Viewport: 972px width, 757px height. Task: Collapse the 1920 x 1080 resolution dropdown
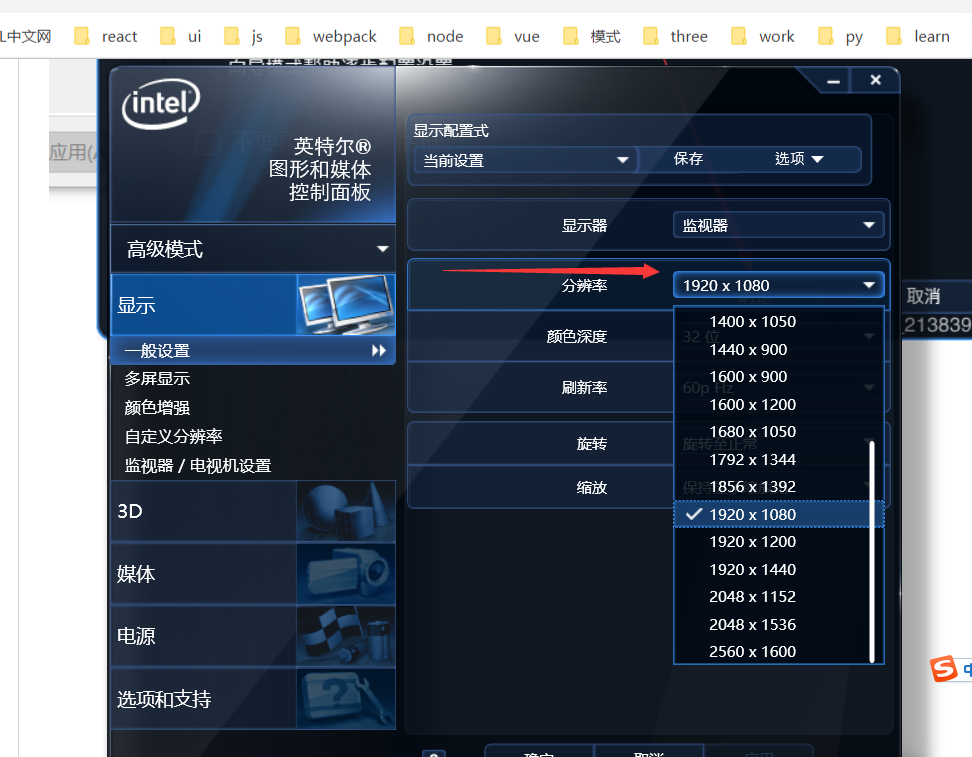click(779, 285)
